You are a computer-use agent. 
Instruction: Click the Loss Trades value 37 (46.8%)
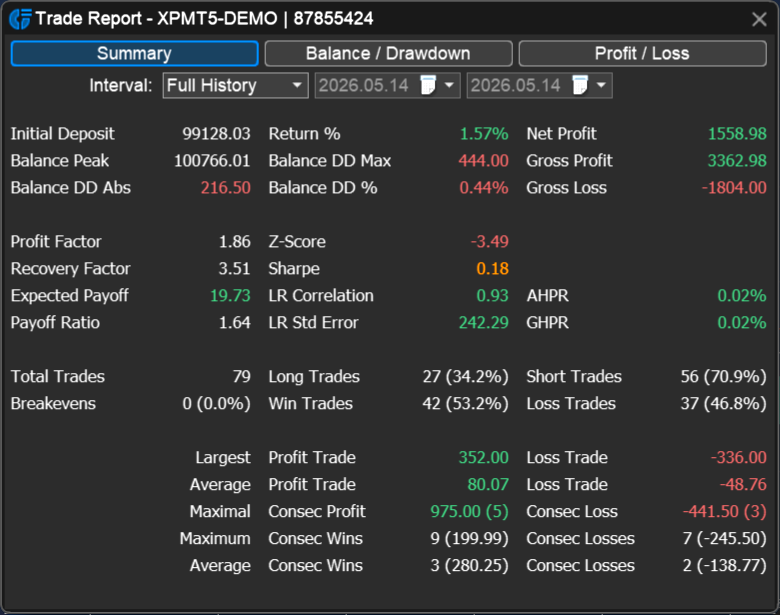724,404
